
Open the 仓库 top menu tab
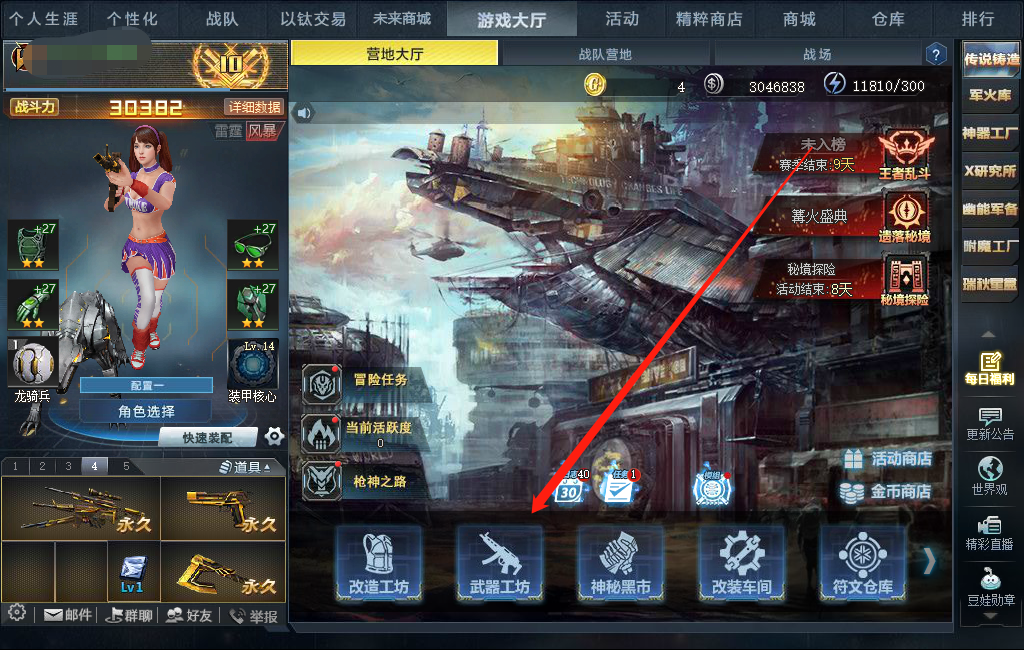[x=888, y=19]
